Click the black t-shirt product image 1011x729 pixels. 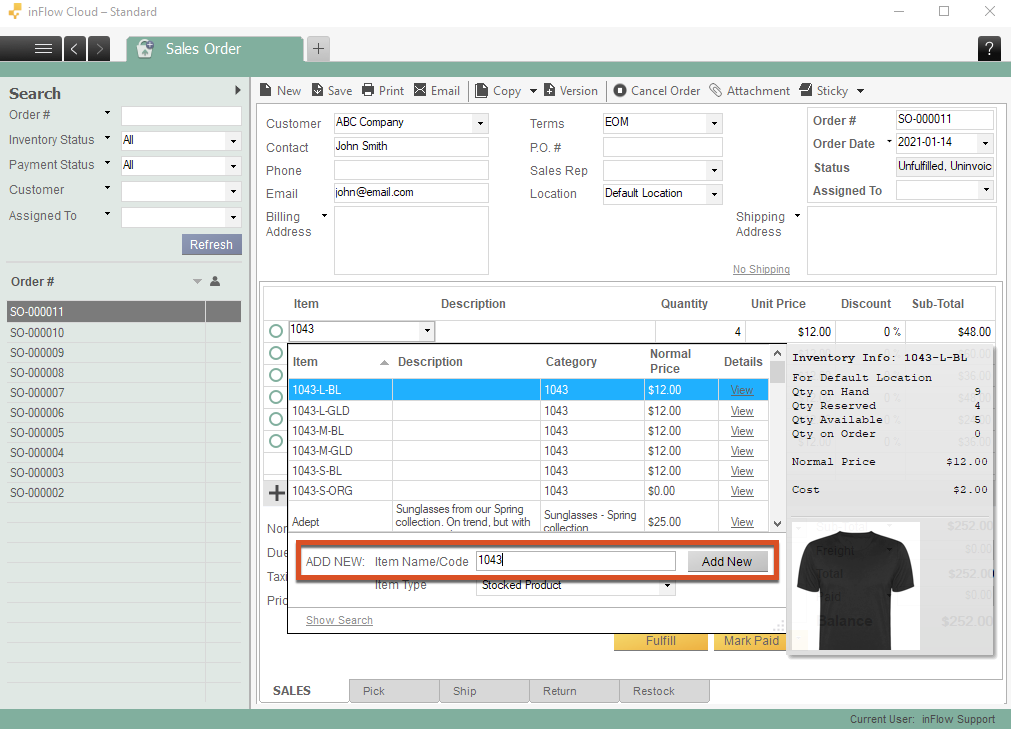pyautogui.click(x=856, y=585)
